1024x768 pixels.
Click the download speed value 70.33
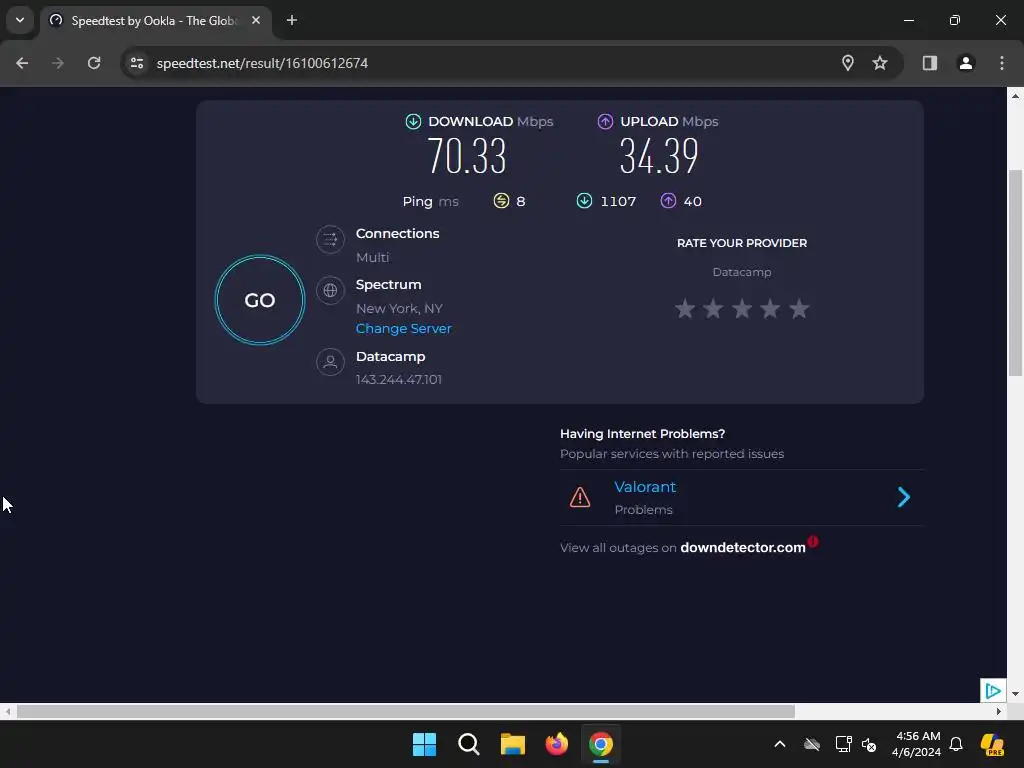pyautogui.click(x=467, y=156)
